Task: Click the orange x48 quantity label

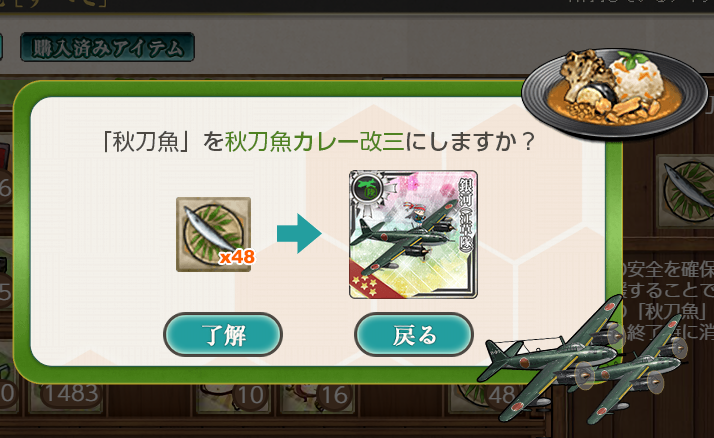Action: coord(237,257)
